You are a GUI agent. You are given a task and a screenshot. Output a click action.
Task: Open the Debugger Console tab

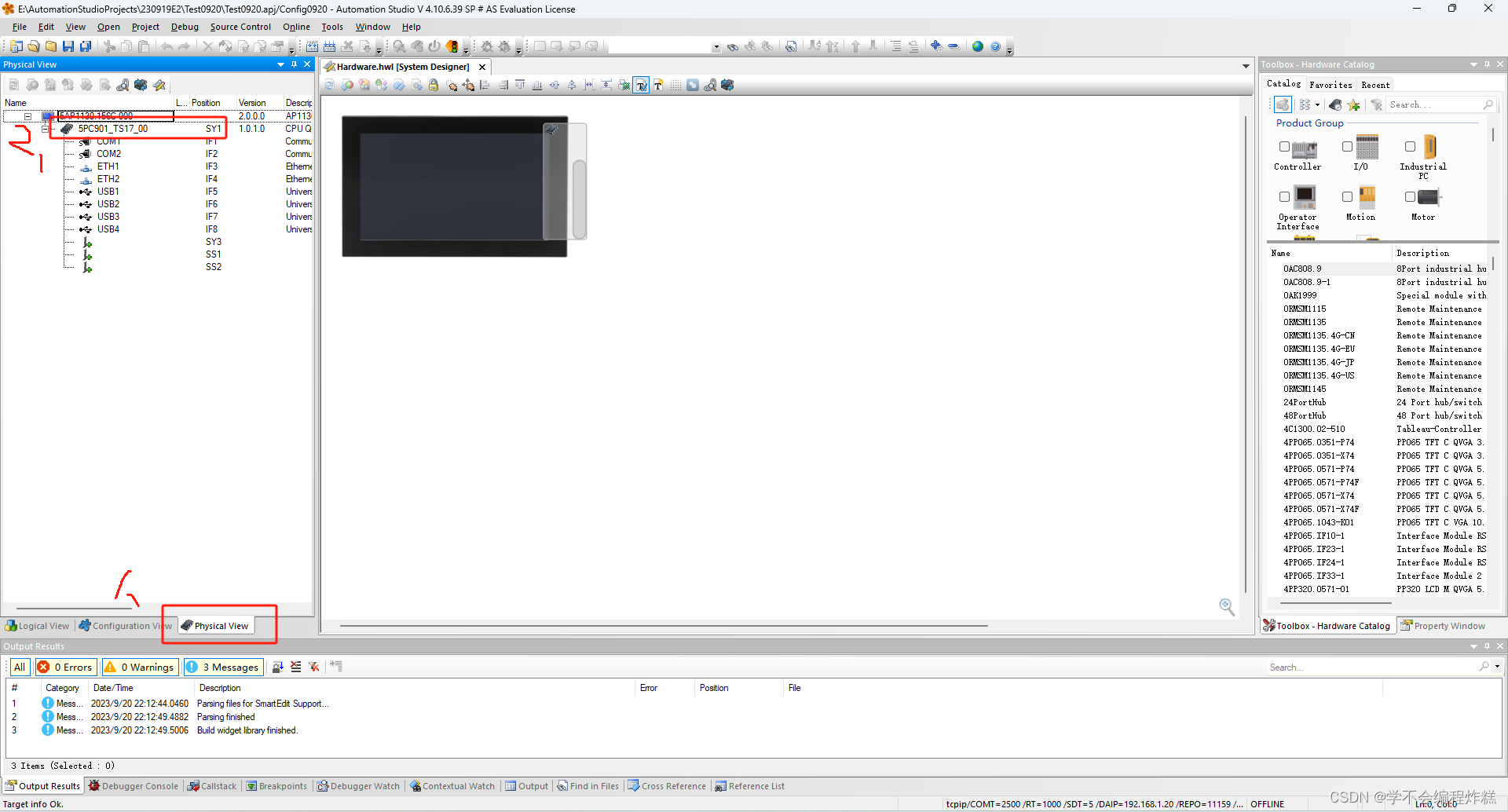(134, 786)
